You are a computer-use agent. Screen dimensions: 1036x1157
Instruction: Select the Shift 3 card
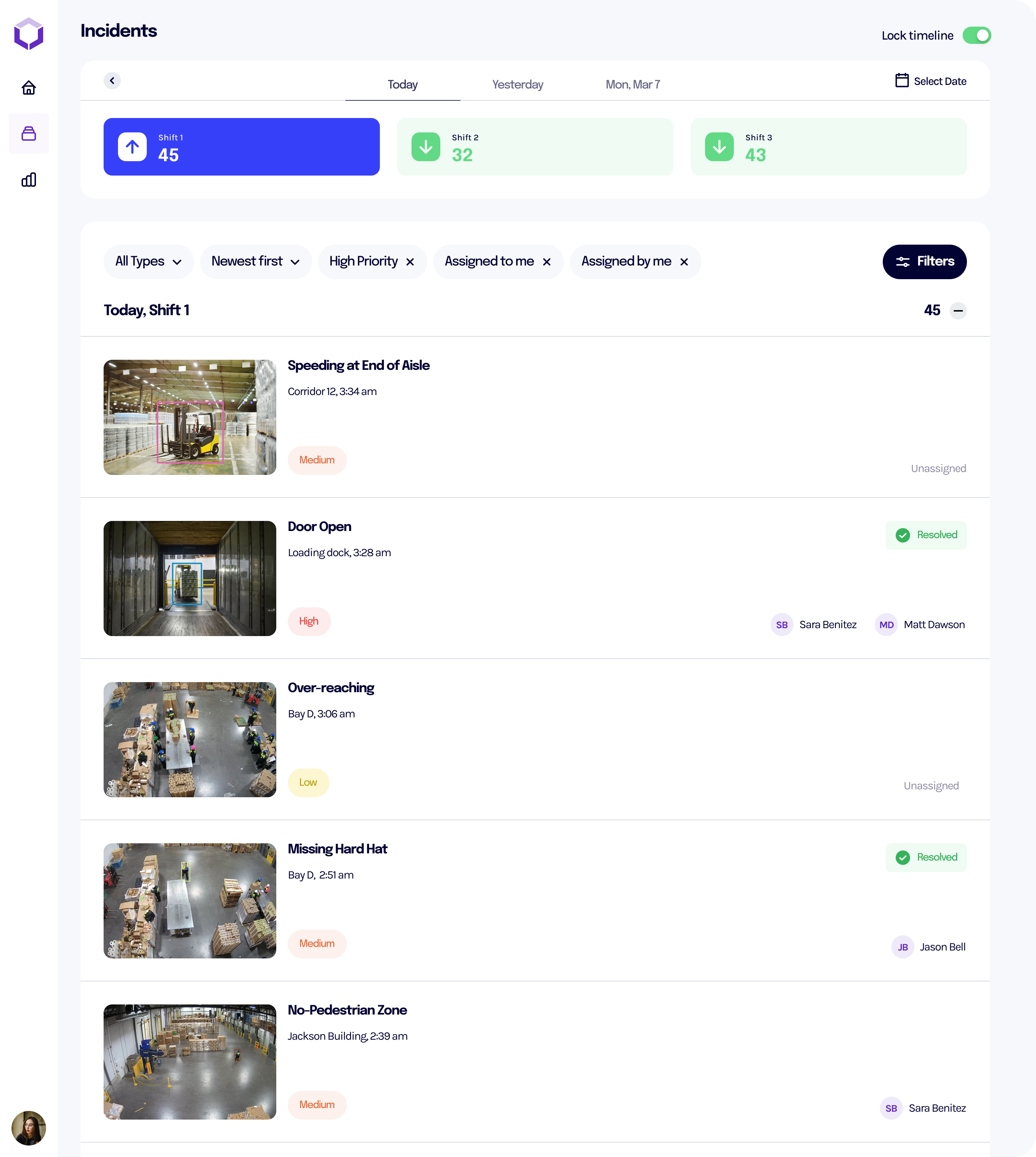click(x=828, y=147)
